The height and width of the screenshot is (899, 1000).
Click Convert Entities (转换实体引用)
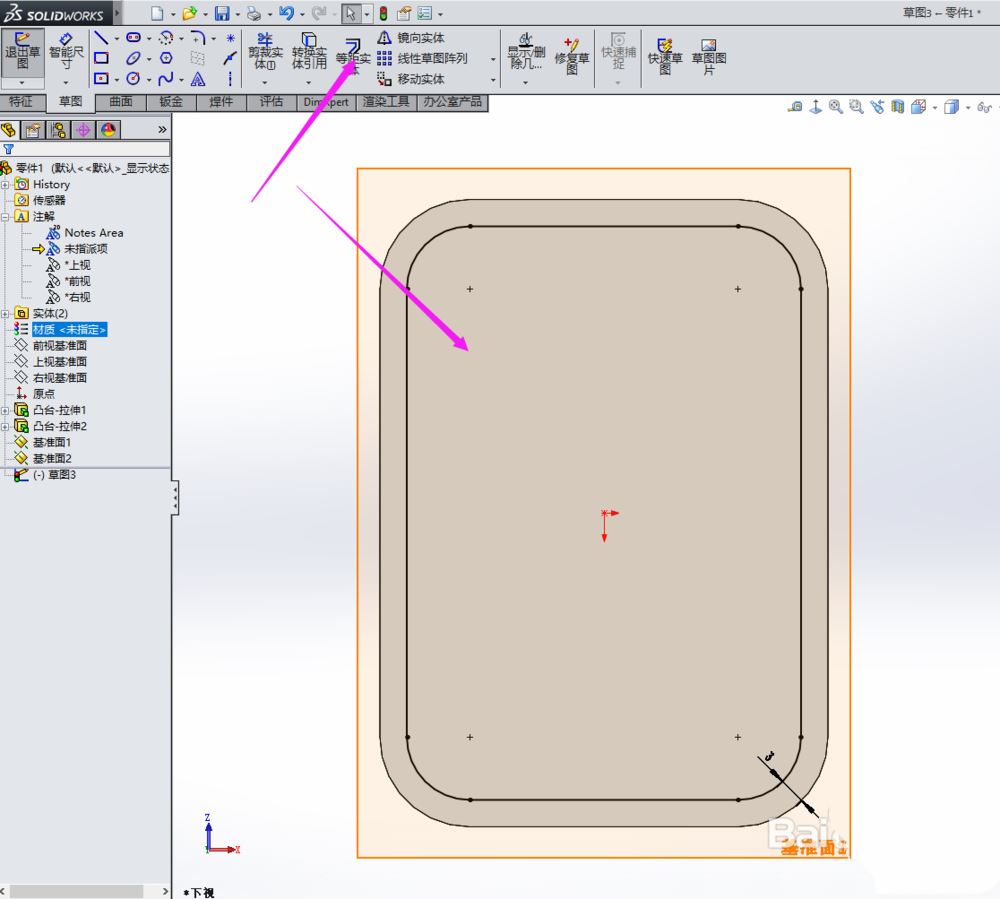click(x=309, y=51)
